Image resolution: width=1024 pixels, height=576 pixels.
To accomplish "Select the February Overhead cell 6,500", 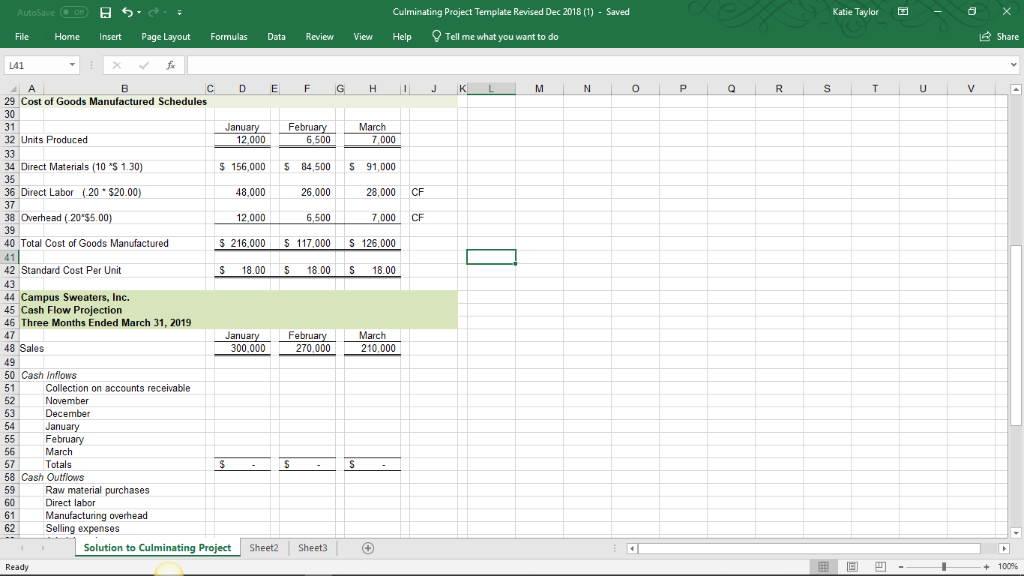I will pos(307,217).
